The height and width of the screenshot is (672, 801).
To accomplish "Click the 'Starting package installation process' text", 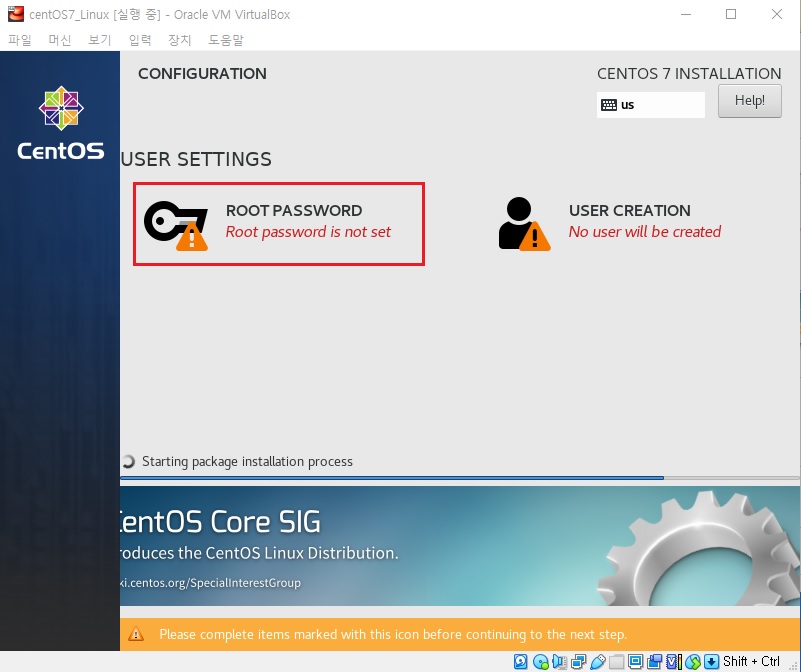I will [247, 461].
